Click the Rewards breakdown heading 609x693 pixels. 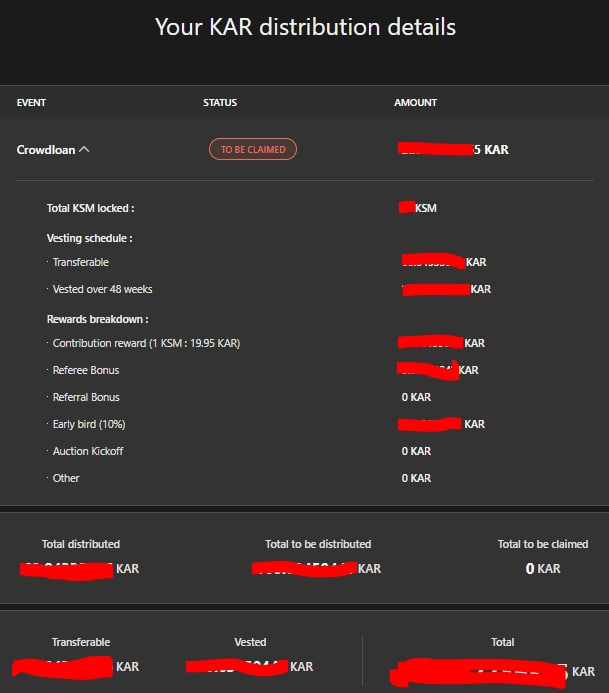click(98, 319)
